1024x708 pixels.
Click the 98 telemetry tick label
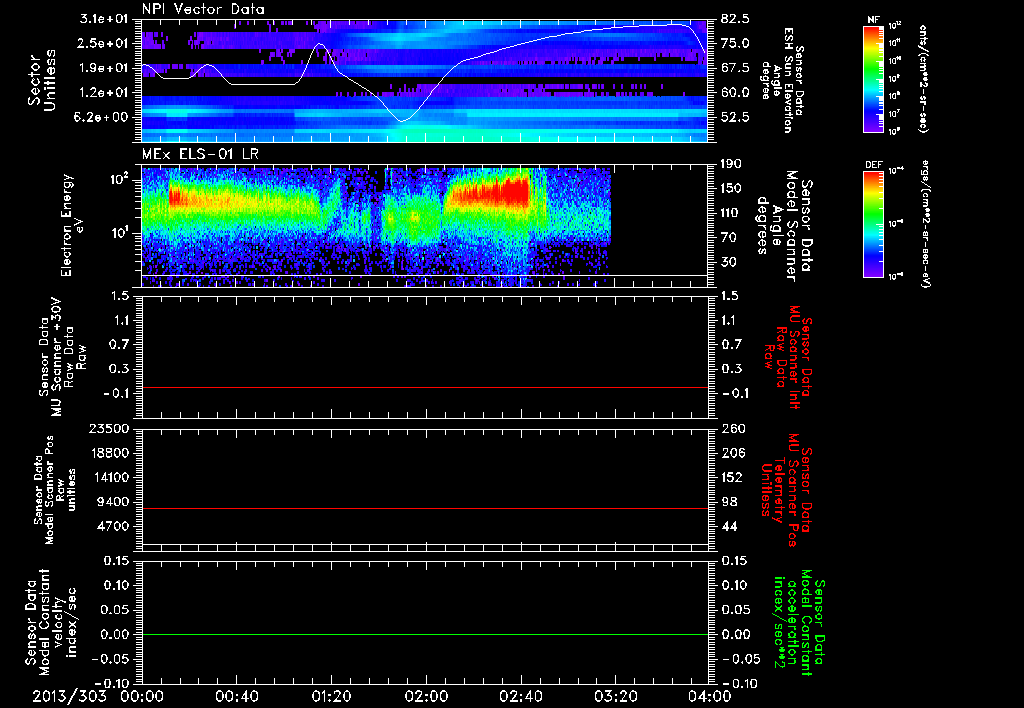click(x=729, y=502)
